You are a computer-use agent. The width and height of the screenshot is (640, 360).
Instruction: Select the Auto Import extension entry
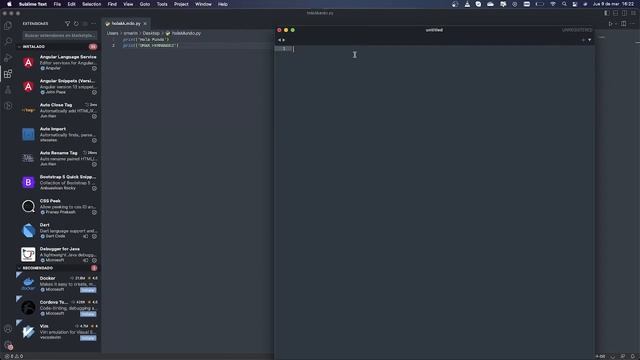[59, 134]
